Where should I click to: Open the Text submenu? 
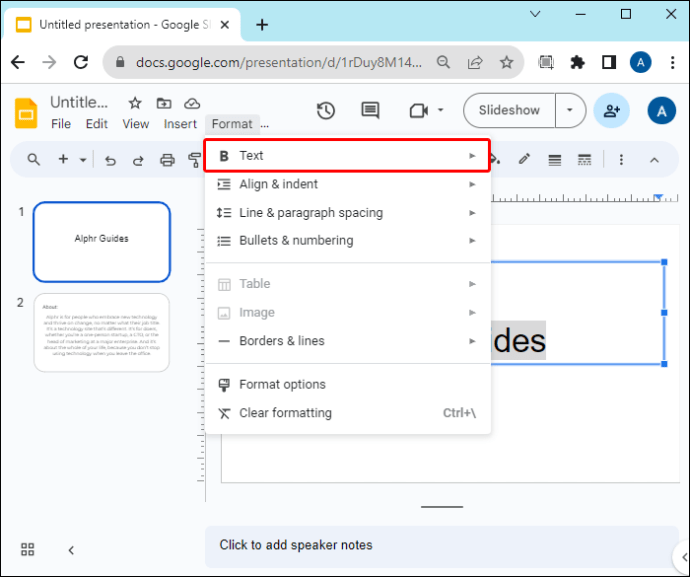tap(347, 155)
